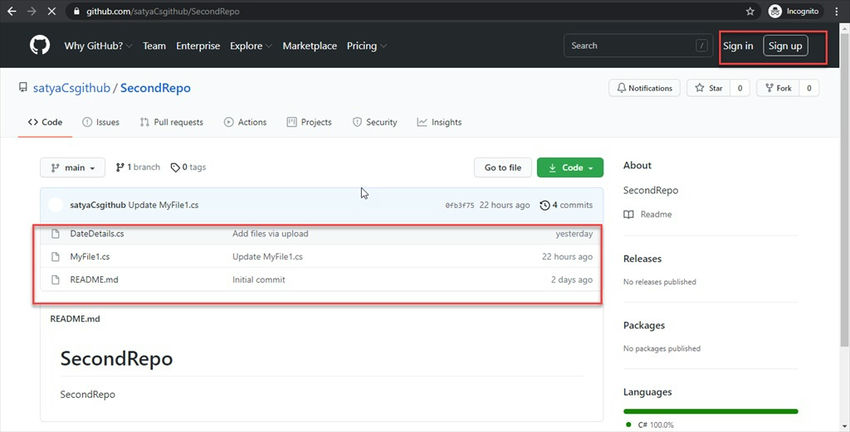The height and width of the screenshot is (432, 850).
Task: Open the Security tab
Action: tap(375, 122)
